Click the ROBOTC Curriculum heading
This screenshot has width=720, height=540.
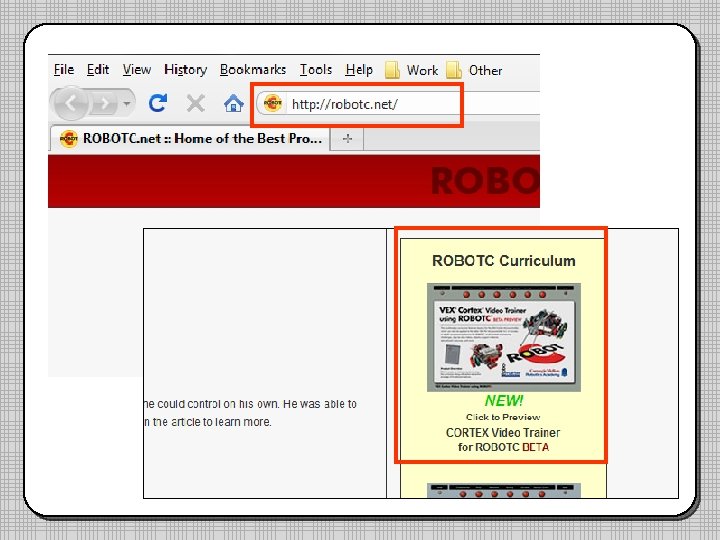pyautogui.click(x=504, y=261)
